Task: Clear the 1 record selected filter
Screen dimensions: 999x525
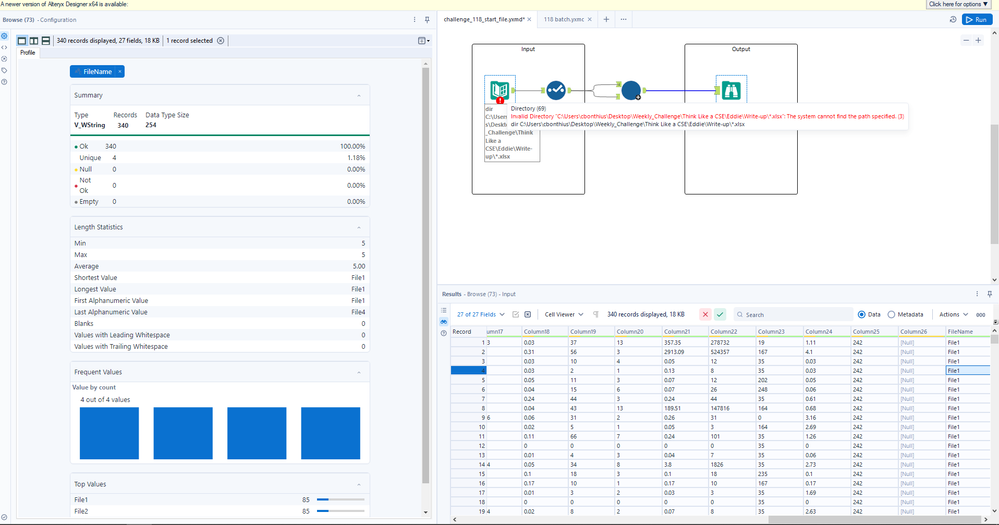Action: click(221, 40)
